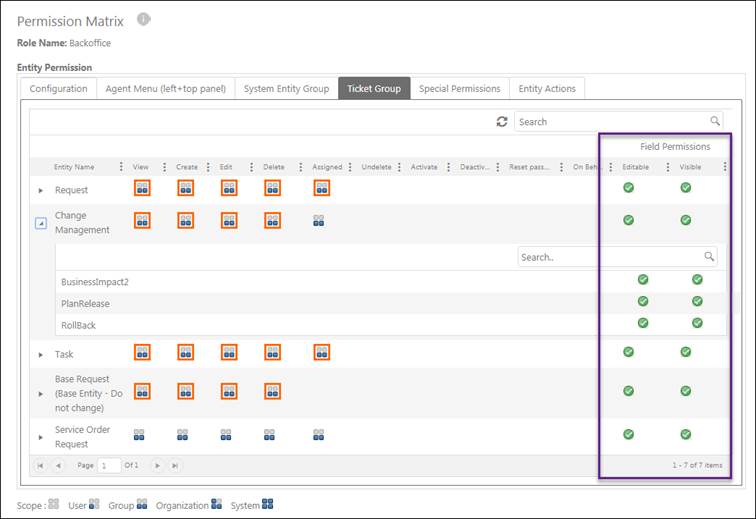
Task: Collapse the Change Management row
Action: [41, 224]
